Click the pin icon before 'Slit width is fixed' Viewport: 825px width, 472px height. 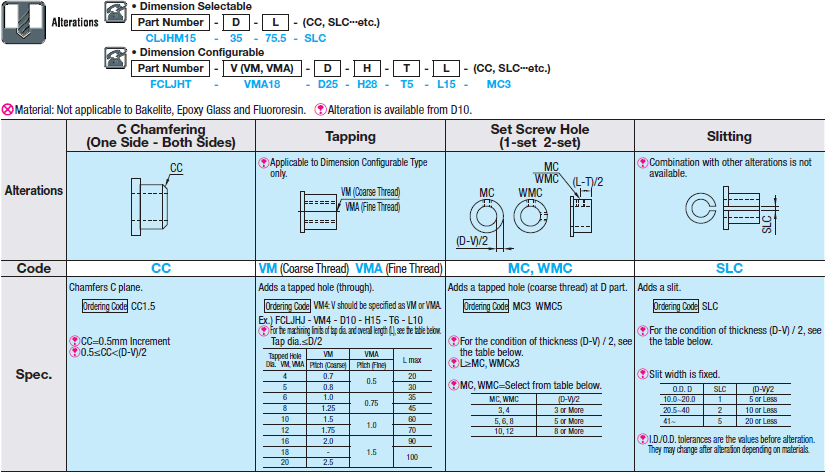pyautogui.click(x=642, y=374)
